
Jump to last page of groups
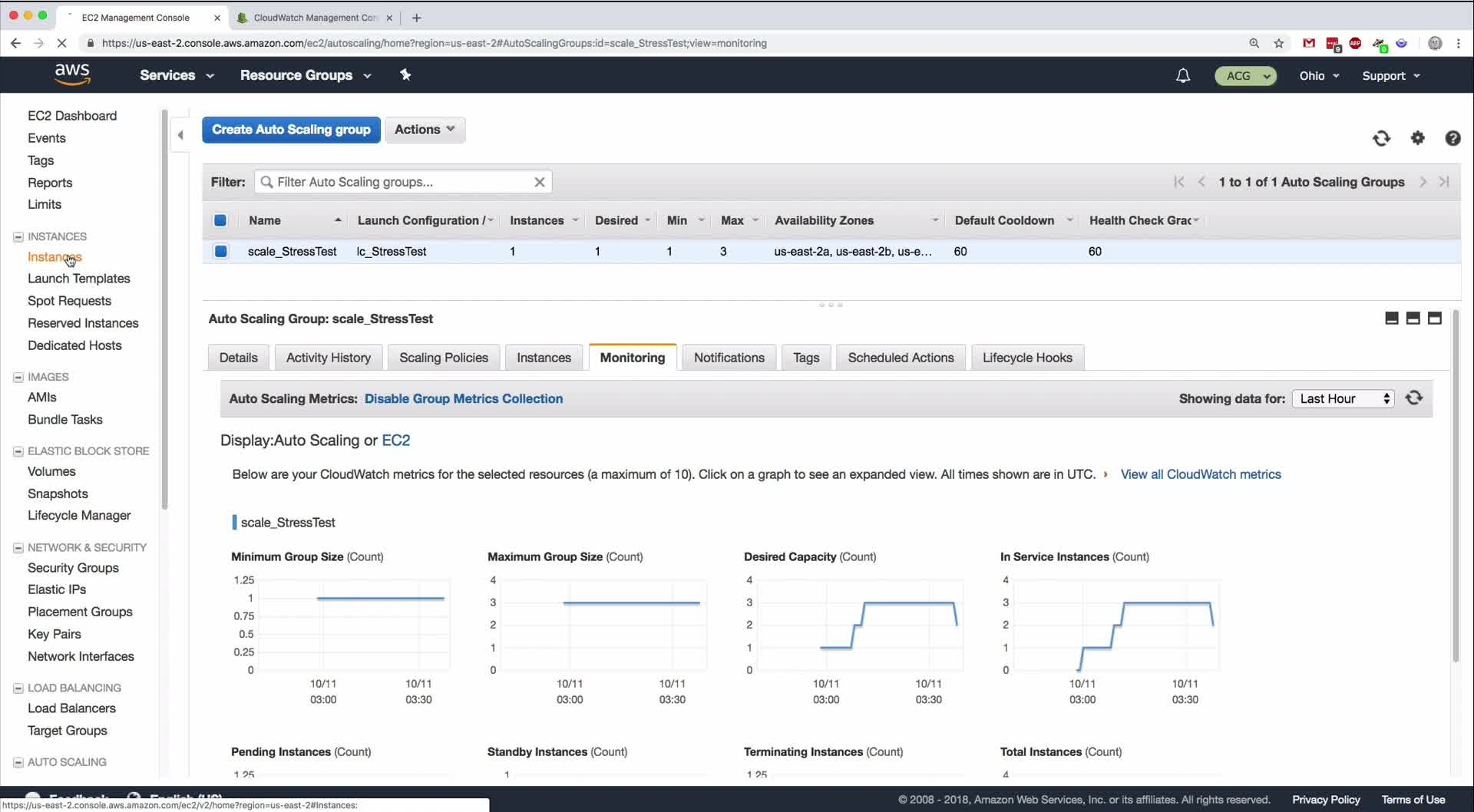(1444, 182)
